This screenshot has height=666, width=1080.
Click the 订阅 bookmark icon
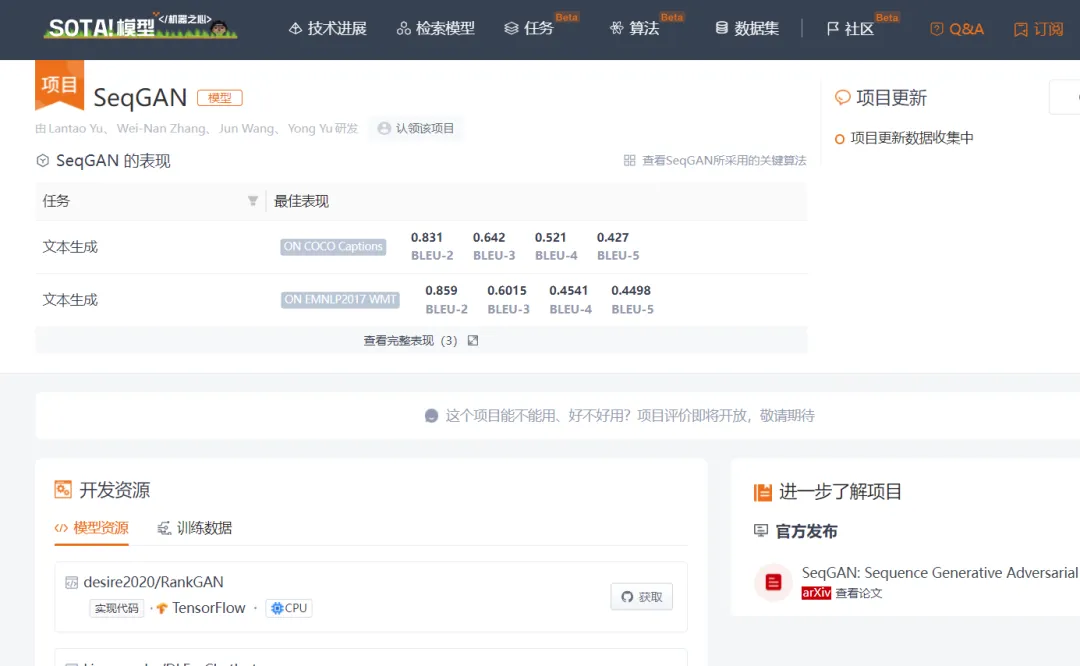[x=1021, y=29]
